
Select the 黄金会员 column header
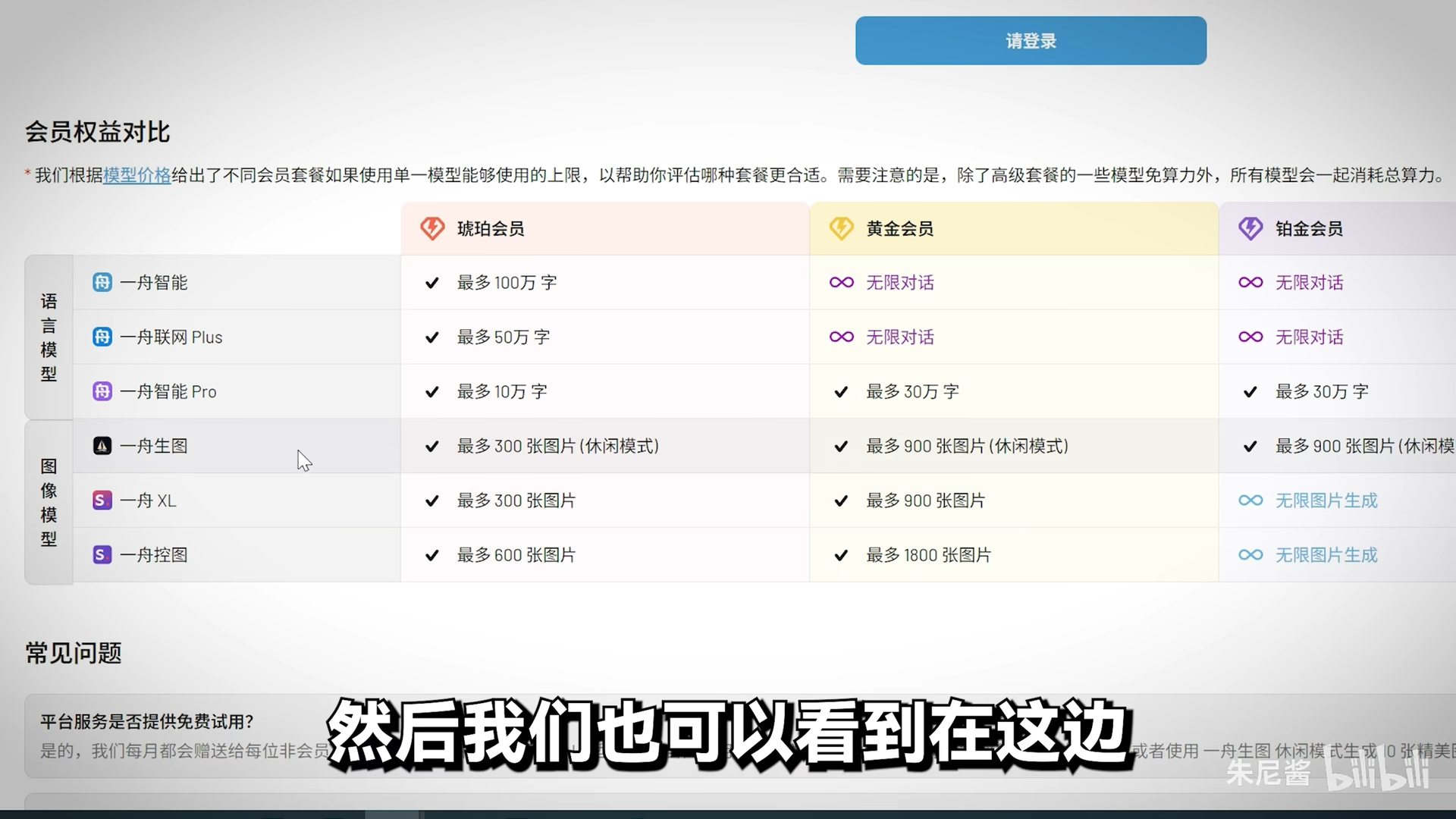(x=1014, y=228)
